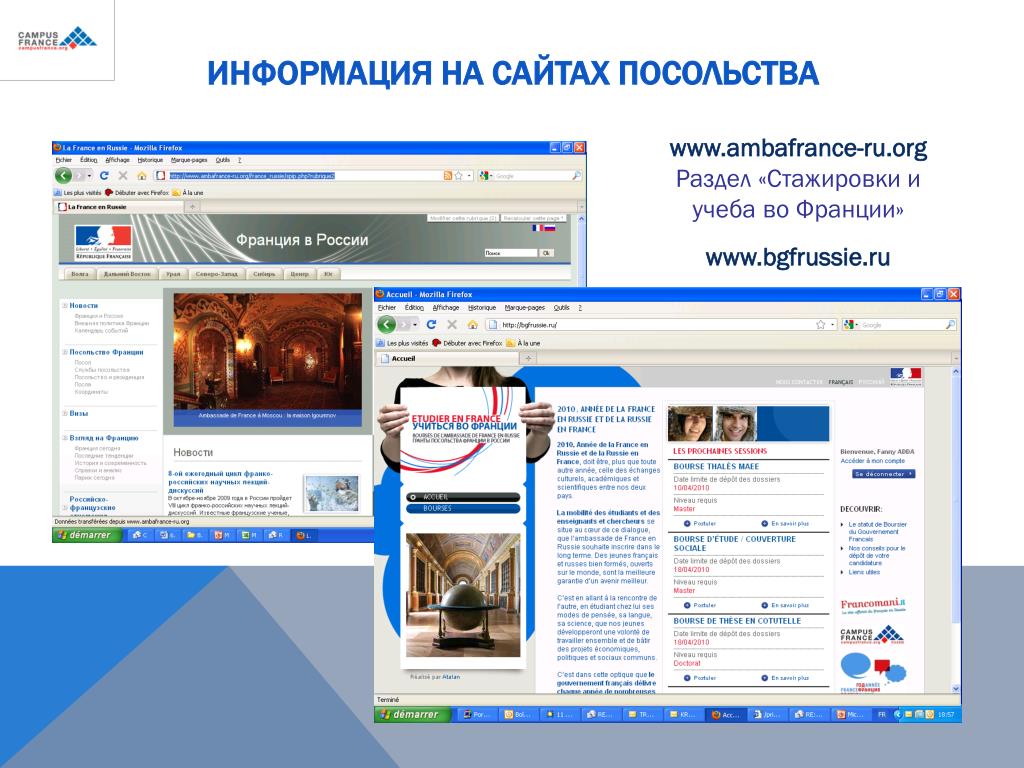Screen dimensions: 1024x768
Task: Reload the ambafrance-ru.org page
Action: [104, 176]
